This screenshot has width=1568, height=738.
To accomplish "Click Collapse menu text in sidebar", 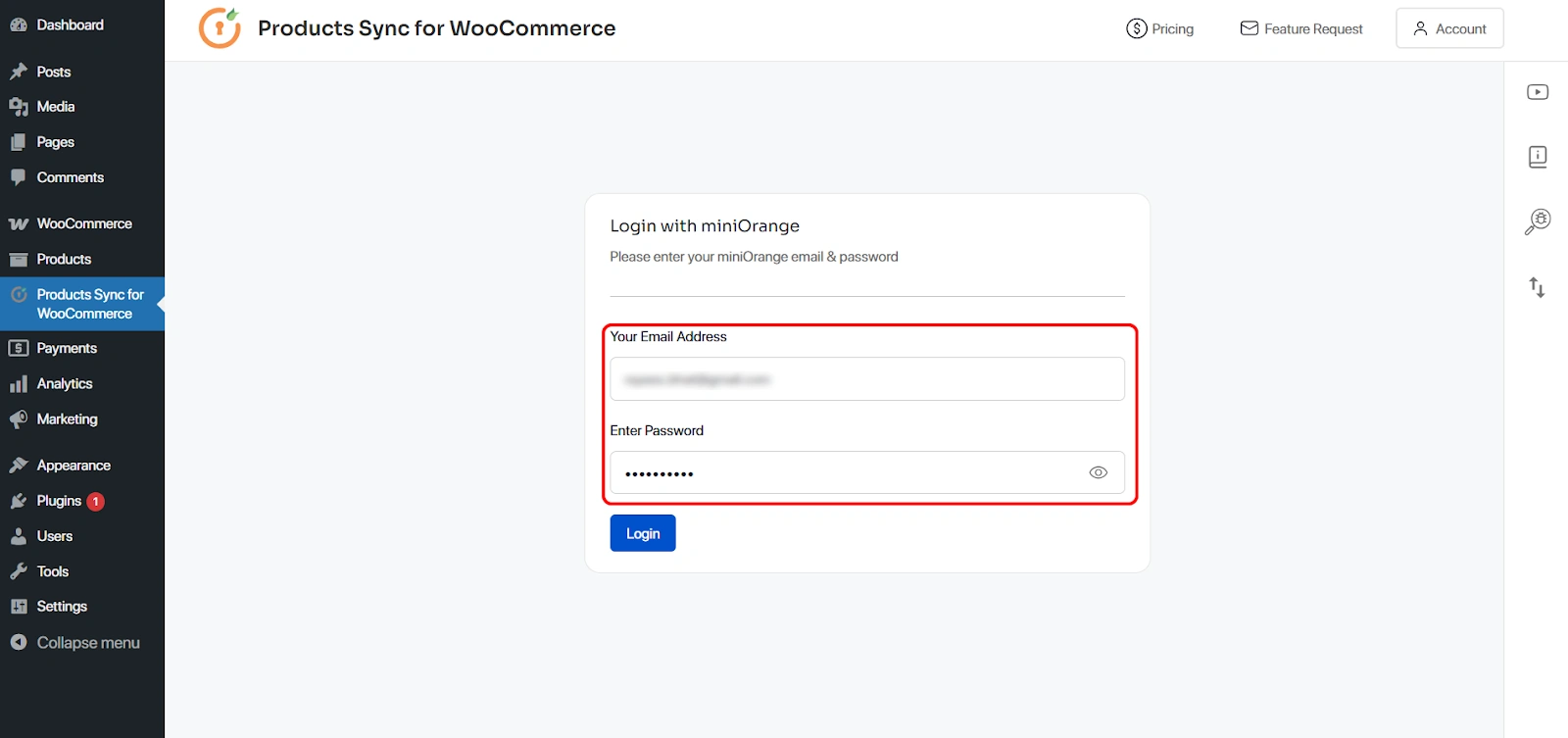I will (88, 643).
